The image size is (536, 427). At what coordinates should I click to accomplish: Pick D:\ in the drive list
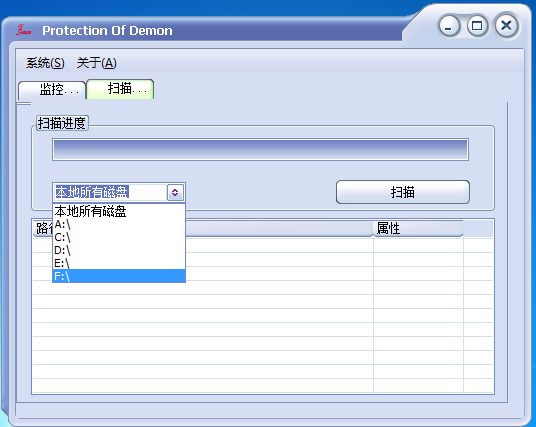click(119, 250)
